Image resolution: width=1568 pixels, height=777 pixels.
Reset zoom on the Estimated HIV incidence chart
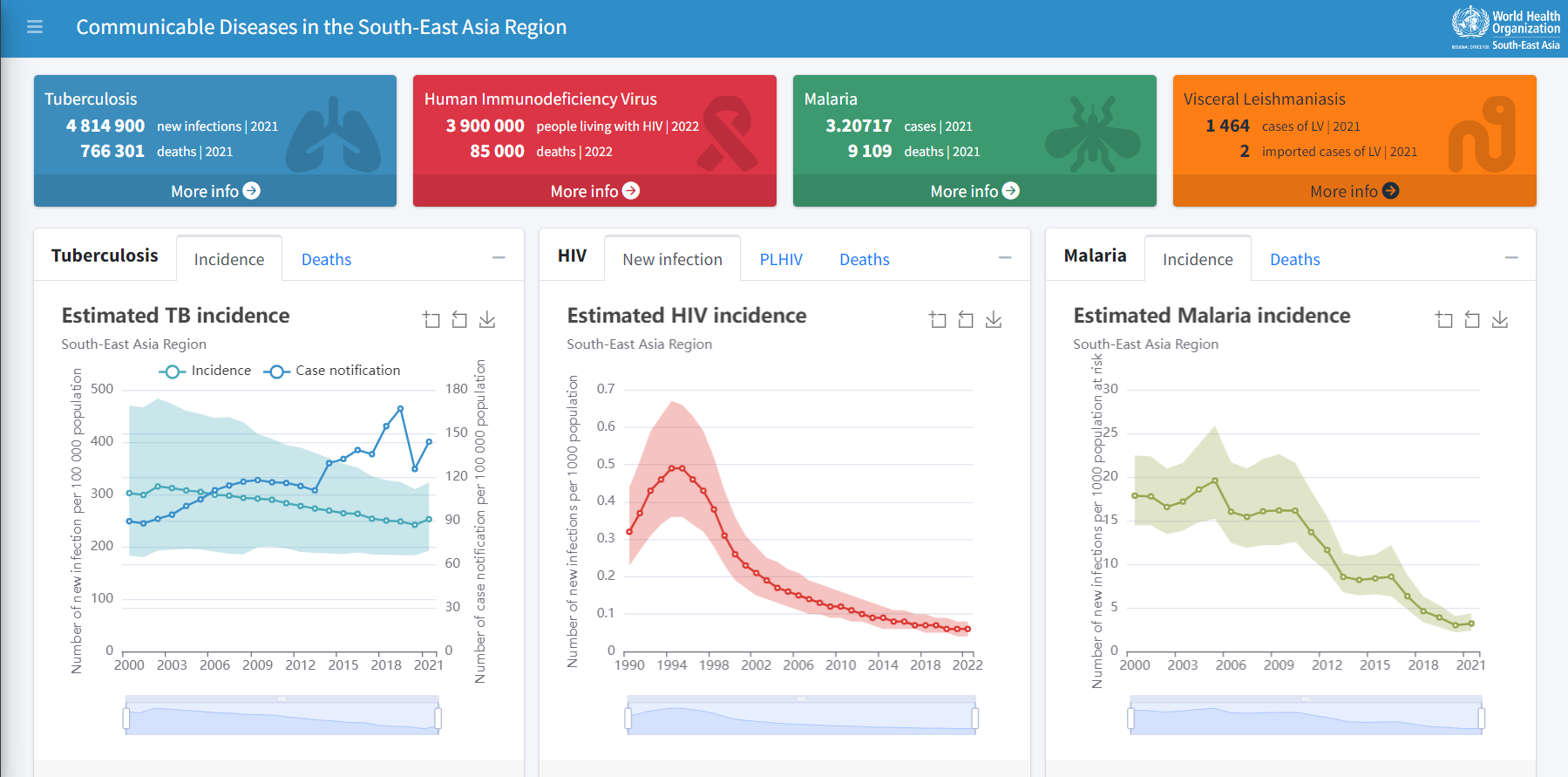(x=966, y=319)
